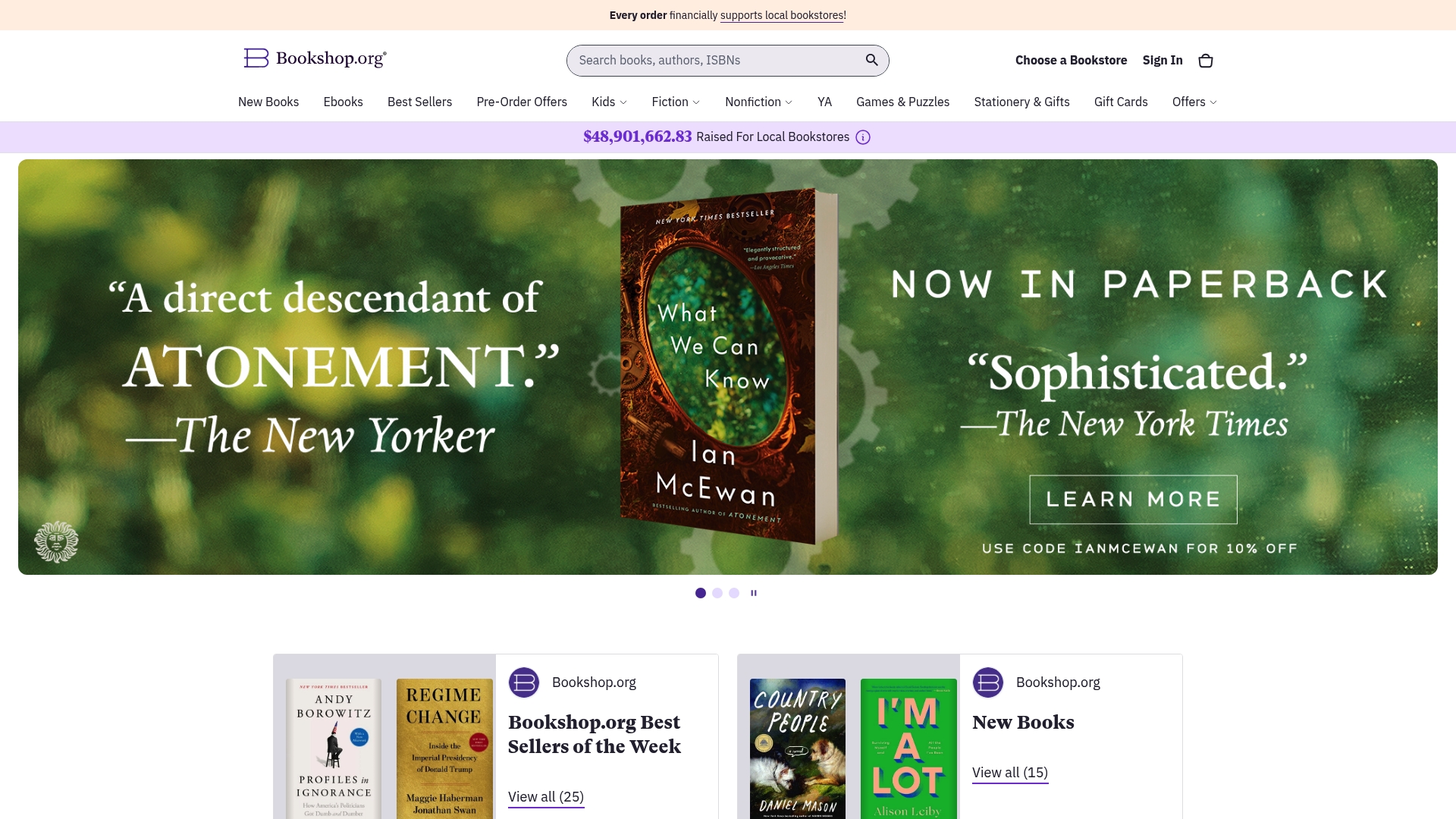This screenshot has height=819, width=1456.
Task: Expand the Offers menu dropdown
Action: pos(1194,102)
